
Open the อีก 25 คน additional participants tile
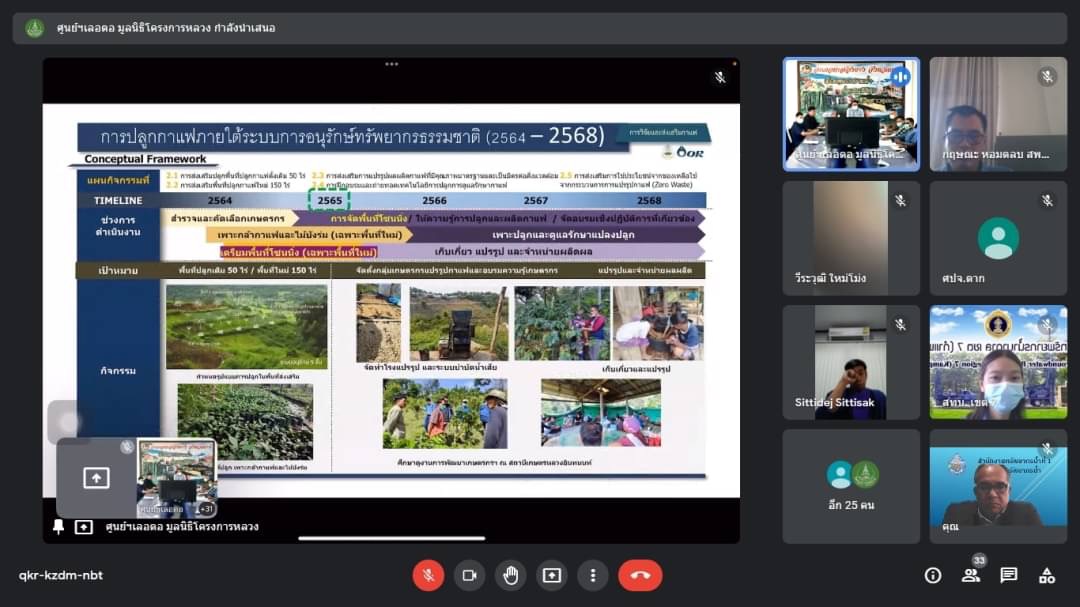(x=851, y=486)
